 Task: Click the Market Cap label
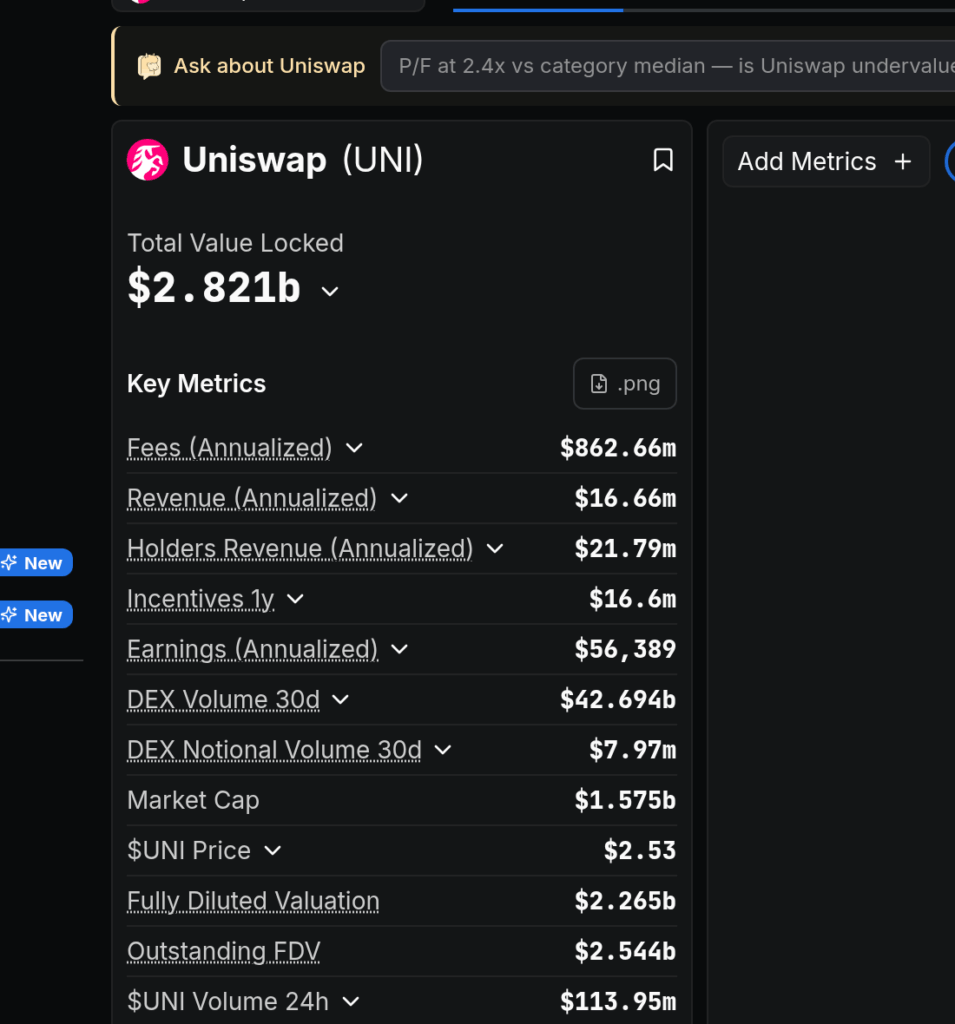pos(193,800)
